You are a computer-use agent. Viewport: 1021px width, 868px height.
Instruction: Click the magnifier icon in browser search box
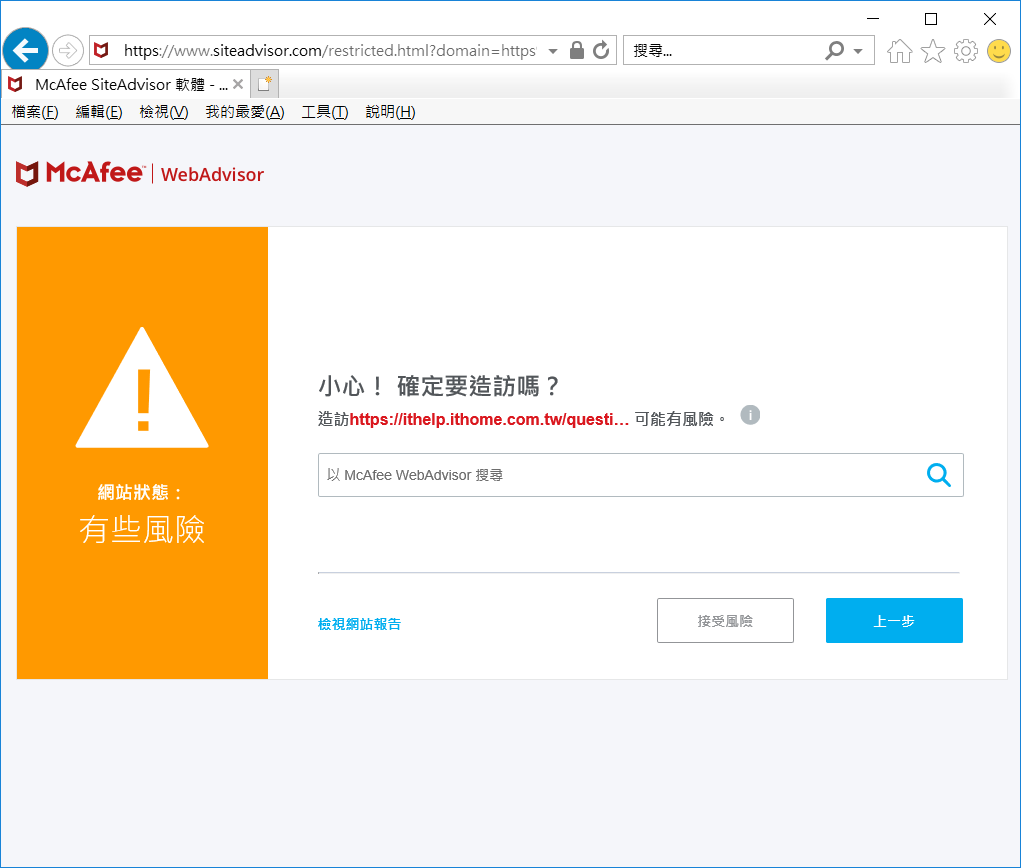click(835, 50)
